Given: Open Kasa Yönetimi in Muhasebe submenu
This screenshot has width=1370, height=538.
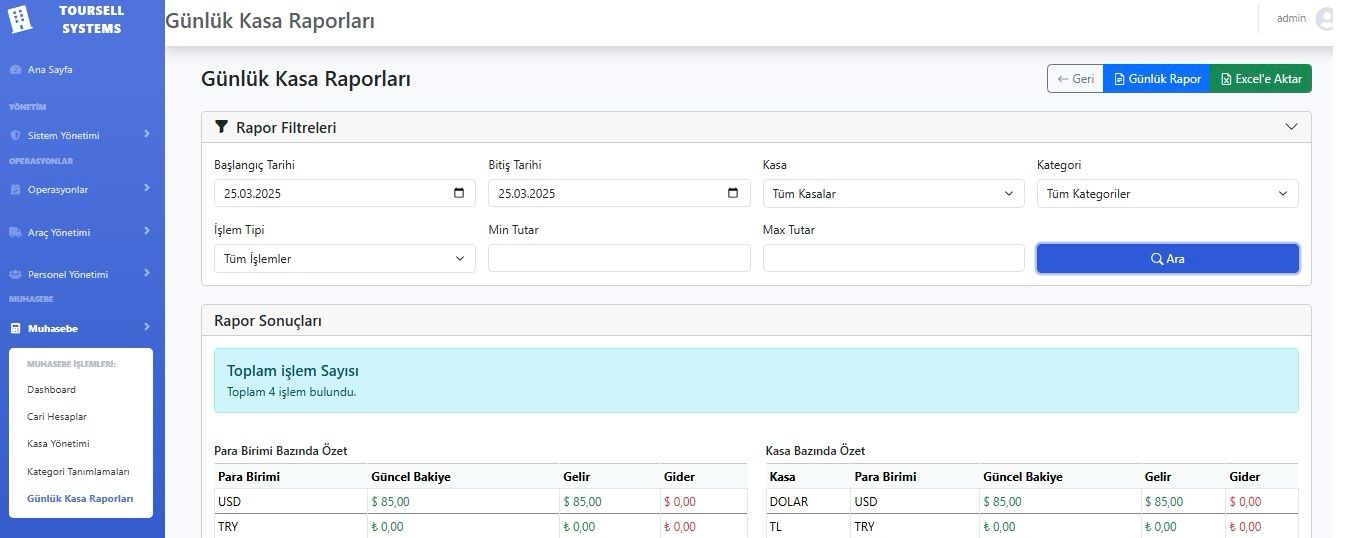Looking at the screenshot, I should point(58,444).
